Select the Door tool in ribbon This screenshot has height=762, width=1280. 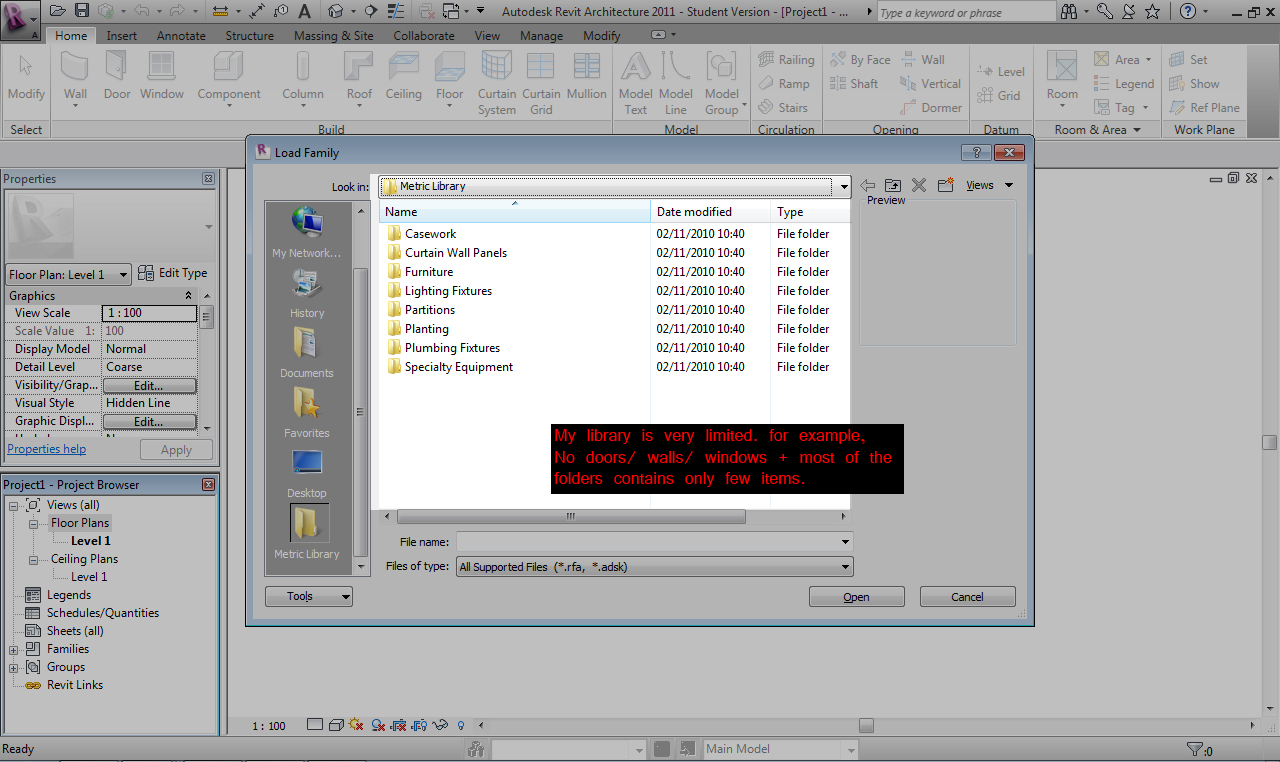tap(117, 77)
